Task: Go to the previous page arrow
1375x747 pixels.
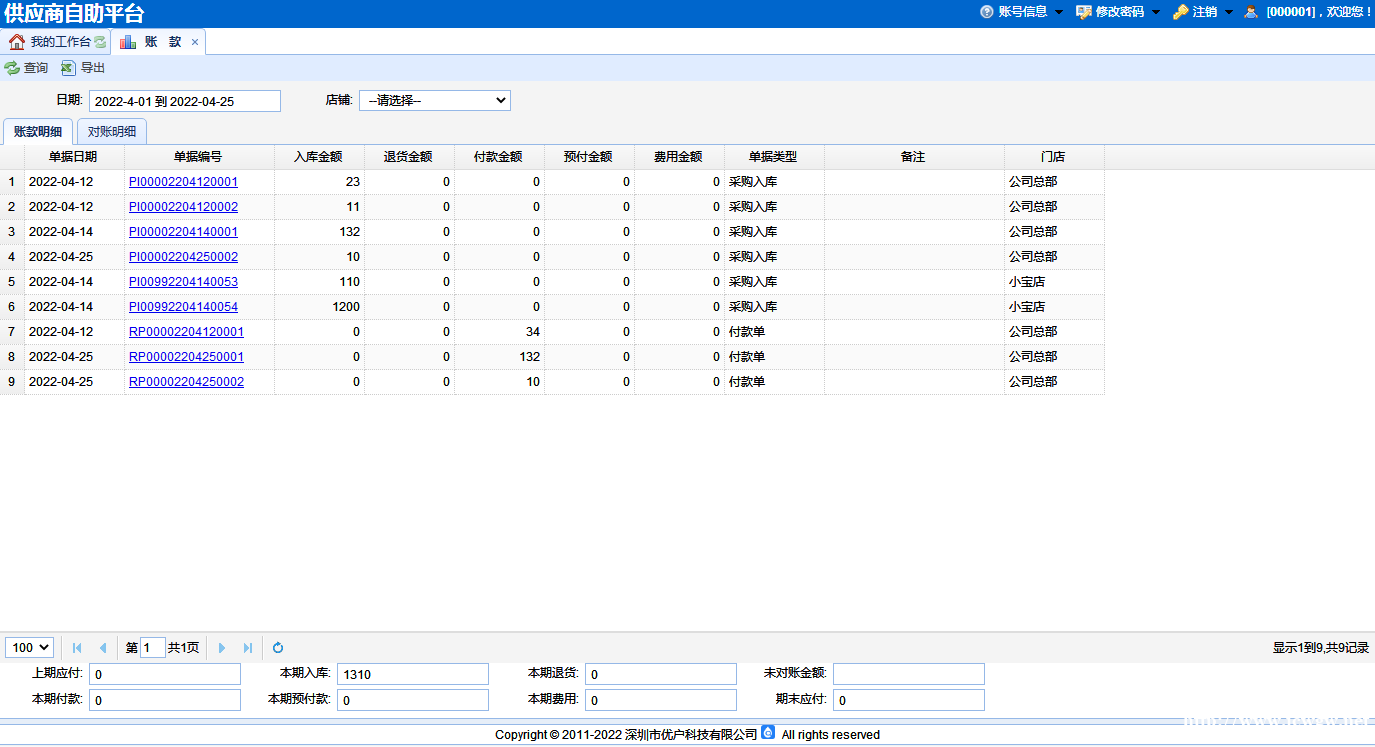Action: pyautogui.click(x=102, y=648)
